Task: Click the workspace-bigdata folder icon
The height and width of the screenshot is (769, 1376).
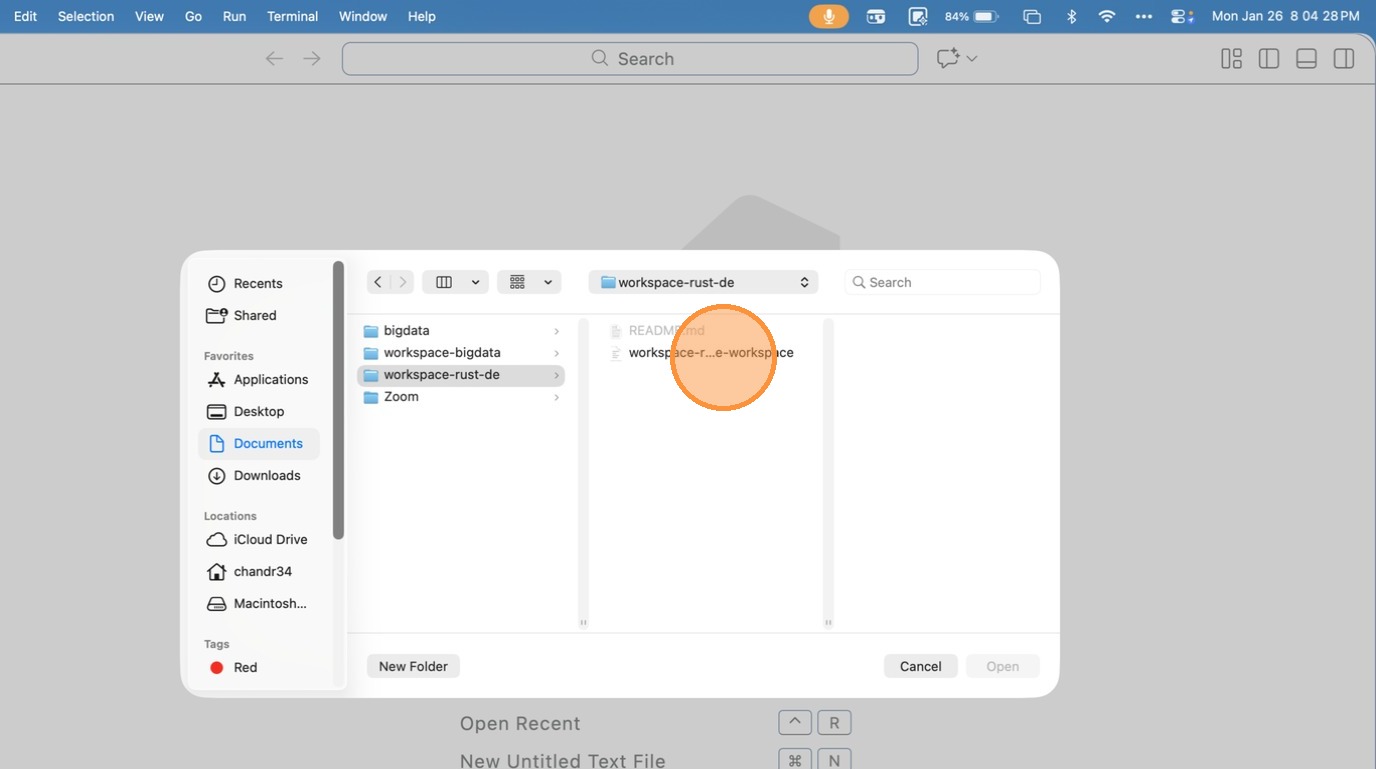Action: [371, 353]
